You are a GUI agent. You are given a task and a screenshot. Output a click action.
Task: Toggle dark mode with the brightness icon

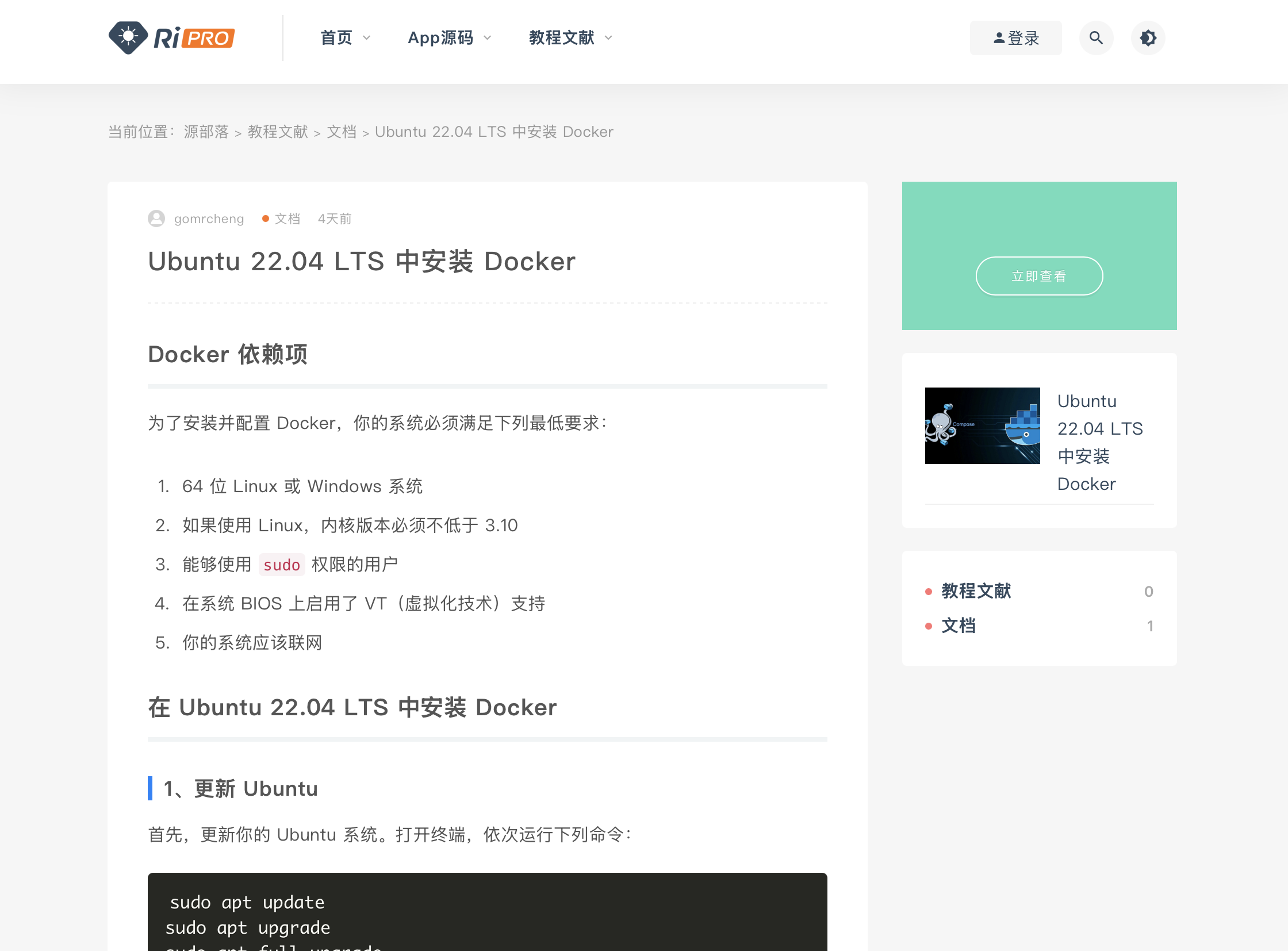pos(1148,38)
